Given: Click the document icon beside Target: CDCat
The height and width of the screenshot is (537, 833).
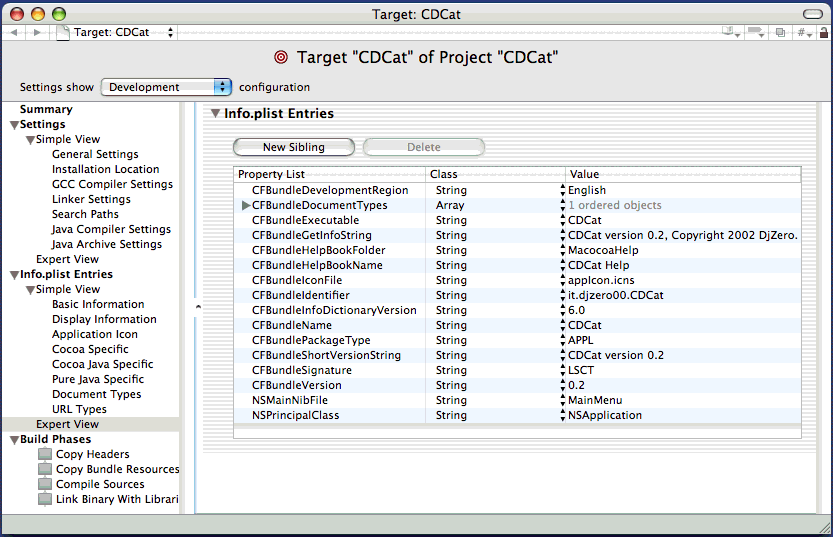Looking at the screenshot, I should point(63,33).
